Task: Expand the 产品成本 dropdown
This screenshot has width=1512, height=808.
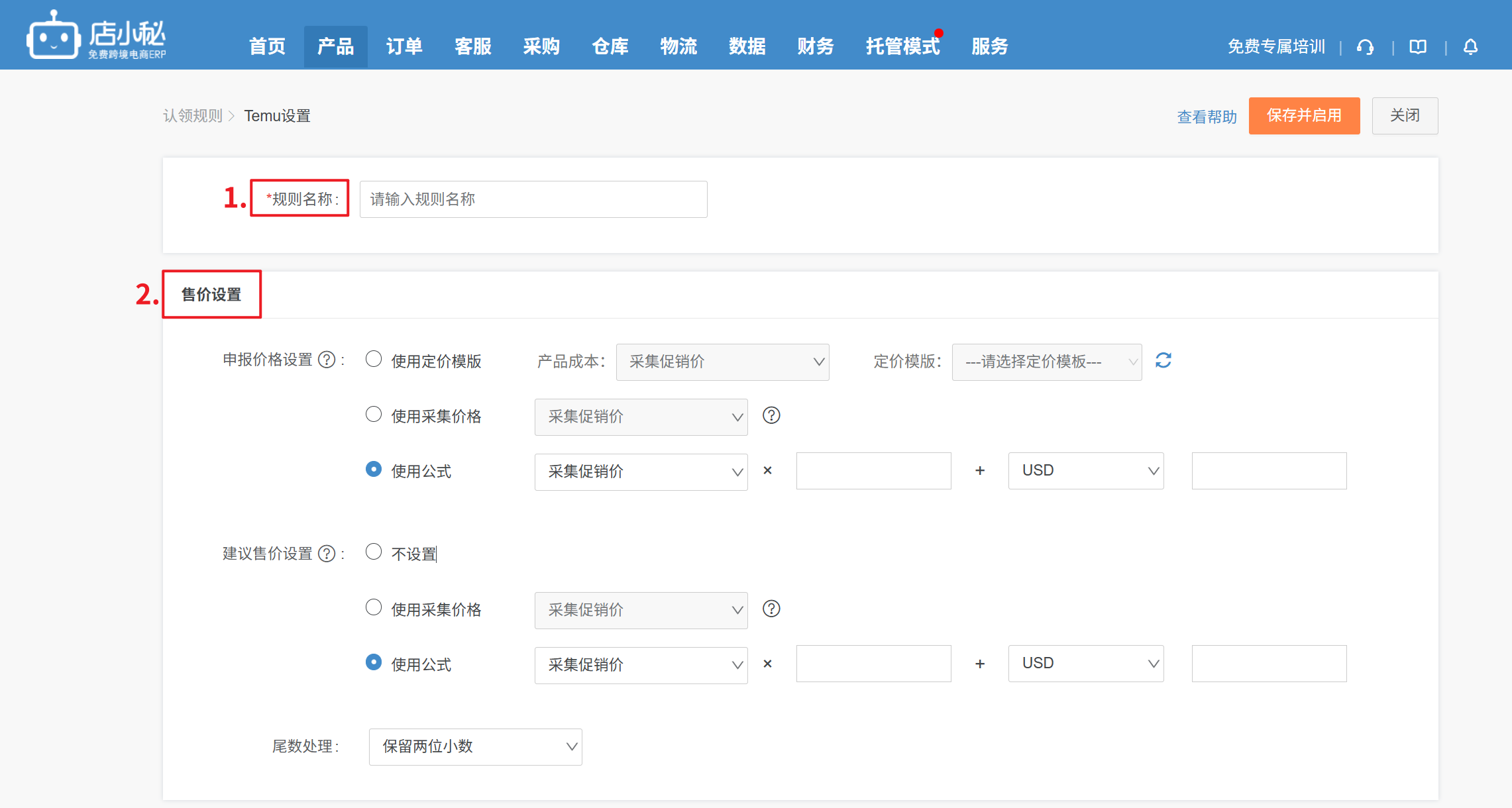Action: point(722,362)
